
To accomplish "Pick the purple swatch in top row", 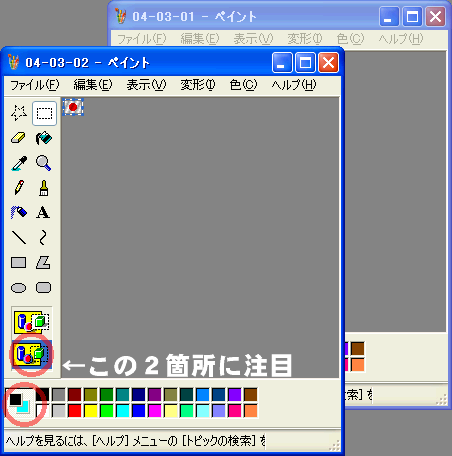I will pyautogui.click(x=155, y=395).
